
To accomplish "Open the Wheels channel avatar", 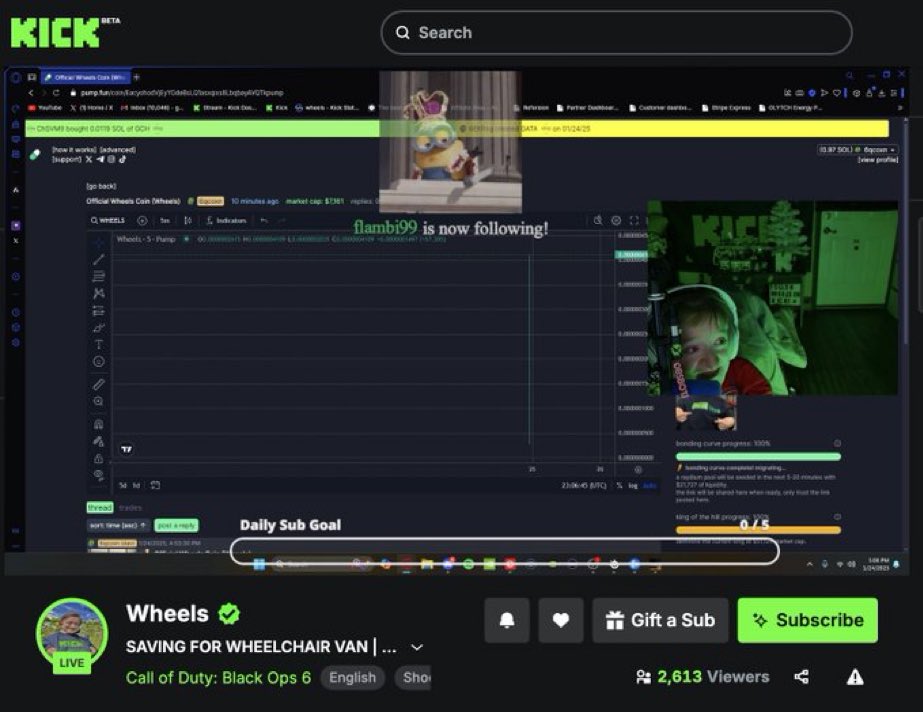I will click(x=72, y=636).
